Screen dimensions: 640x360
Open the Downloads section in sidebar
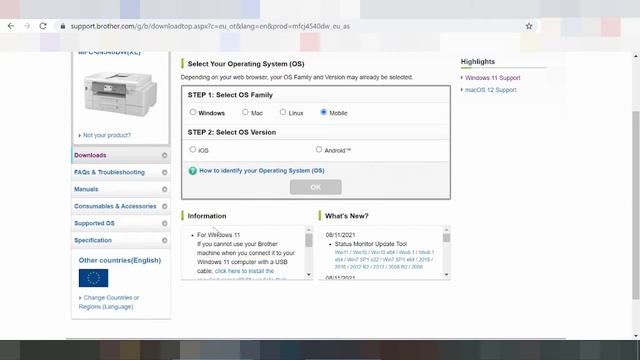(121, 156)
